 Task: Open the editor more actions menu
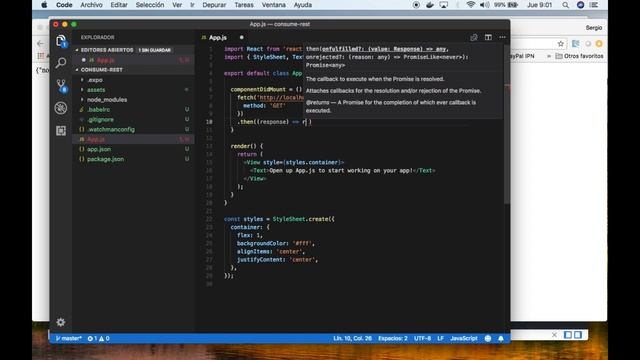coord(502,37)
